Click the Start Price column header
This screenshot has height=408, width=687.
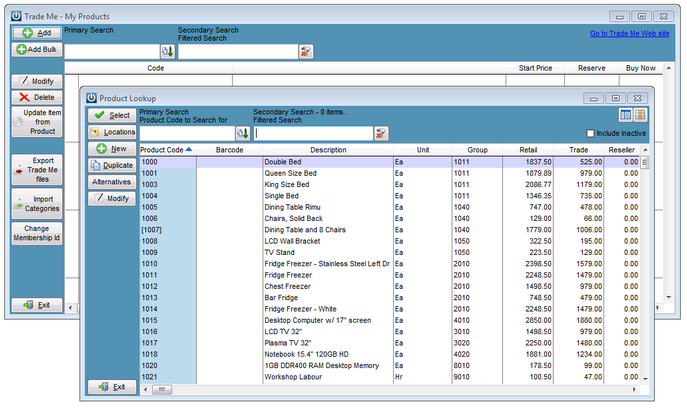[x=535, y=68]
